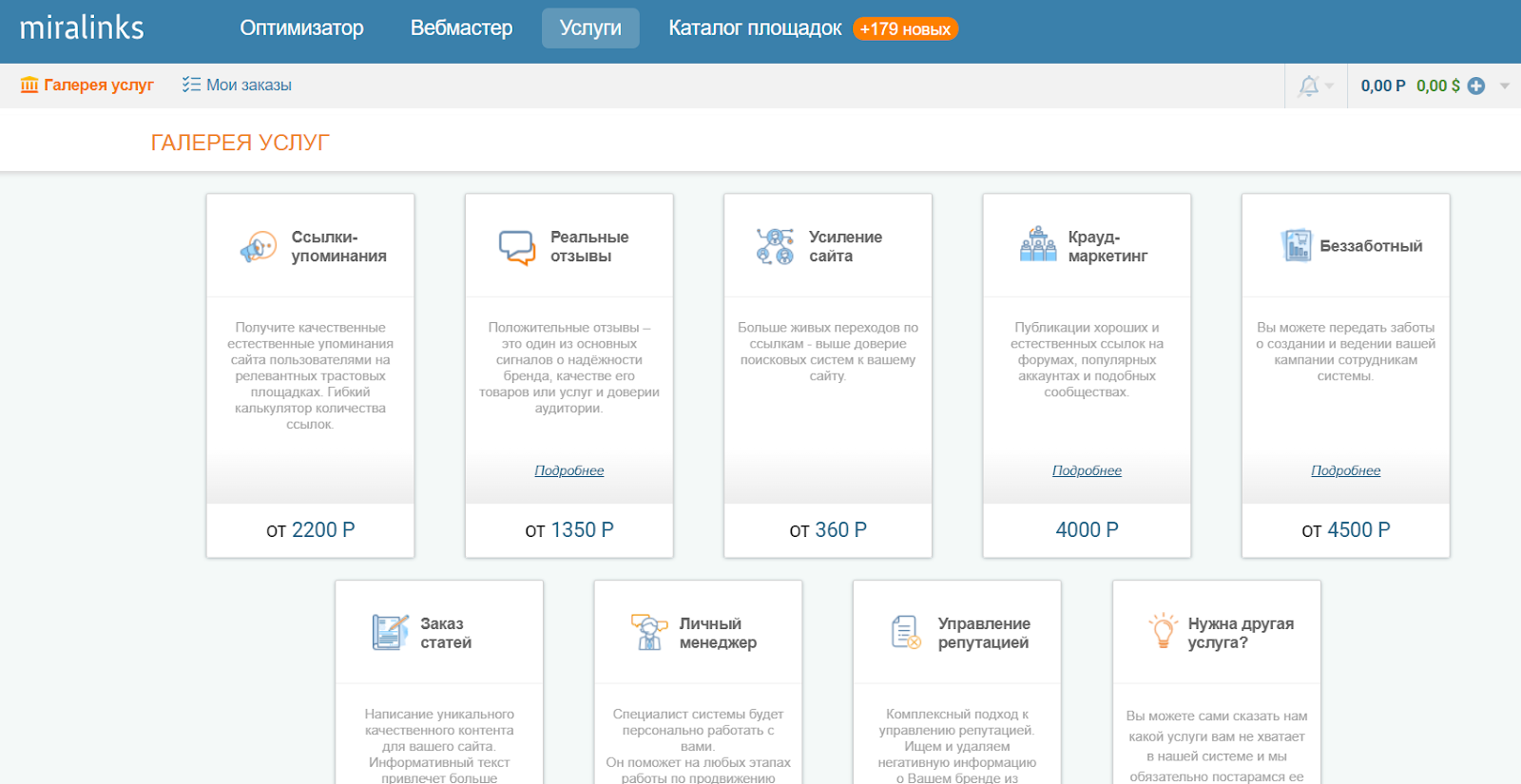Click the Ссылки-упоминания megaphone icon
This screenshot has width=1521, height=784.
point(258,247)
